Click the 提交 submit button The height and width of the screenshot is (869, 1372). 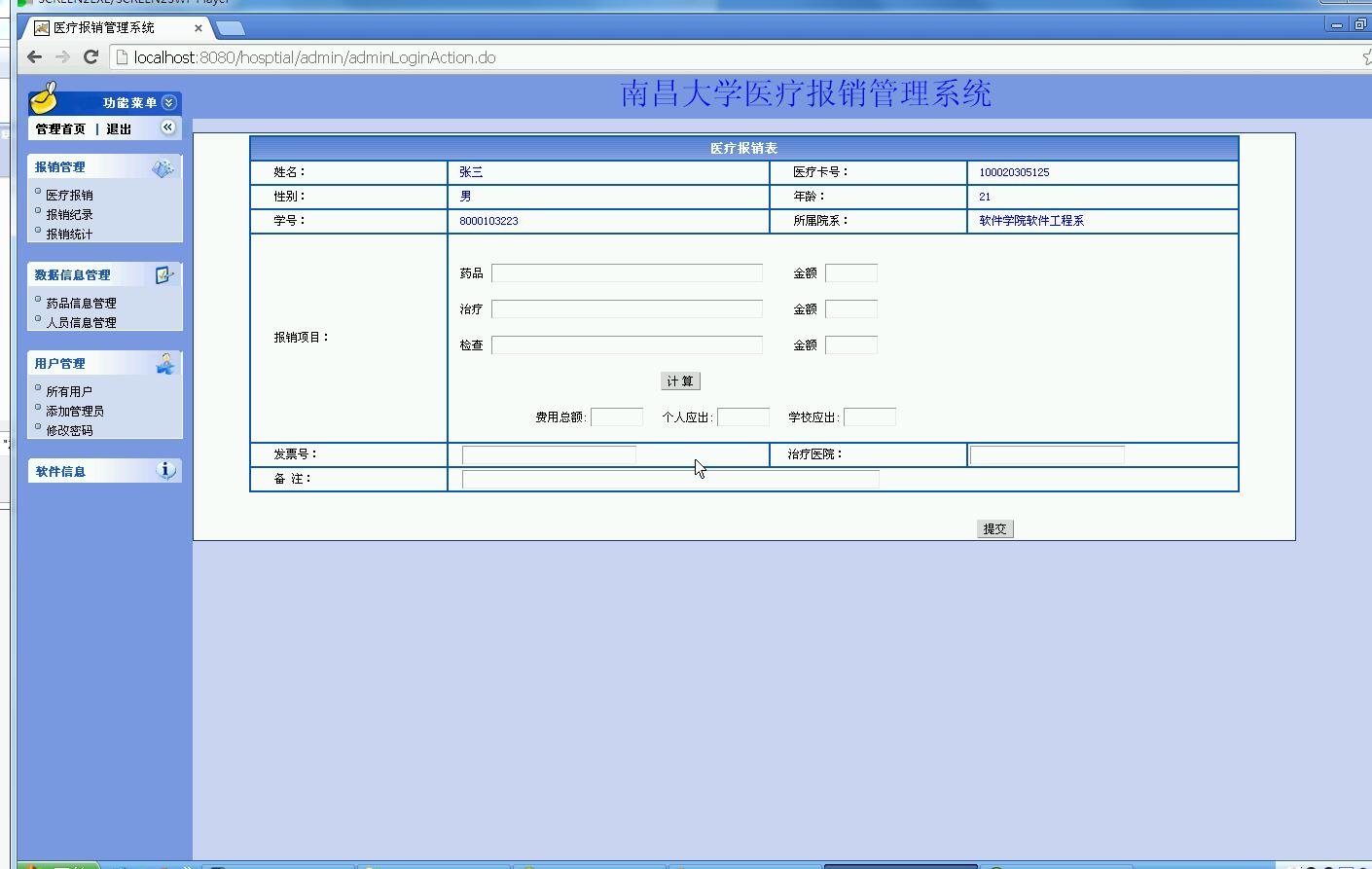pos(994,529)
